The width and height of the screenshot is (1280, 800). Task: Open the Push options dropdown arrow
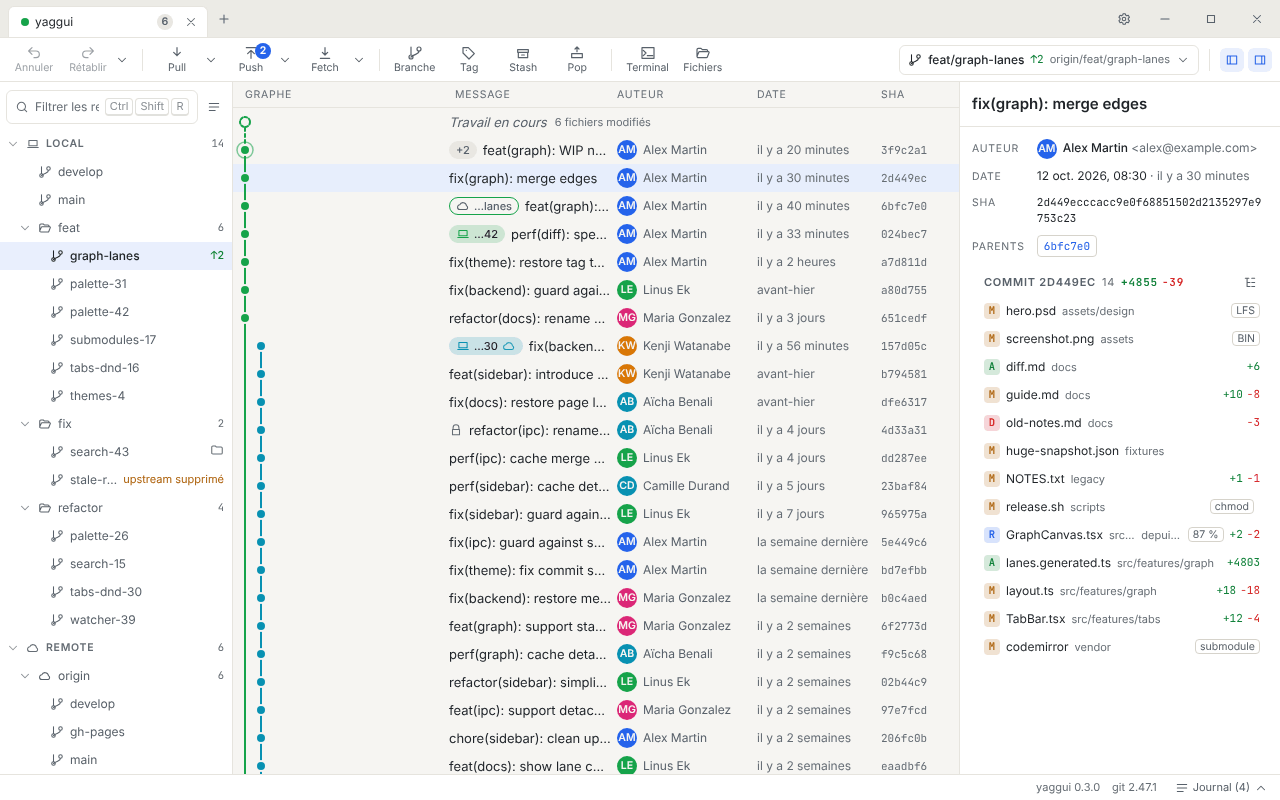[x=285, y=60]
